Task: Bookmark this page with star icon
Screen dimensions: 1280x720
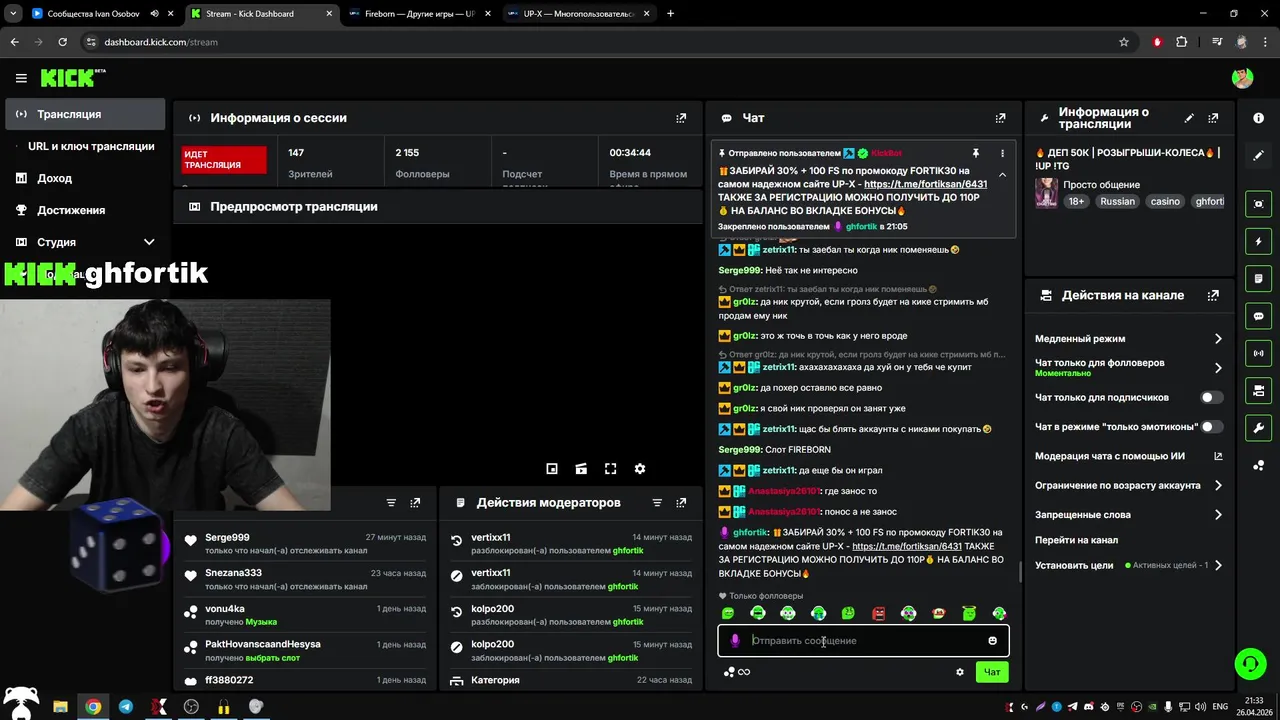Action: coord(1124,42)
